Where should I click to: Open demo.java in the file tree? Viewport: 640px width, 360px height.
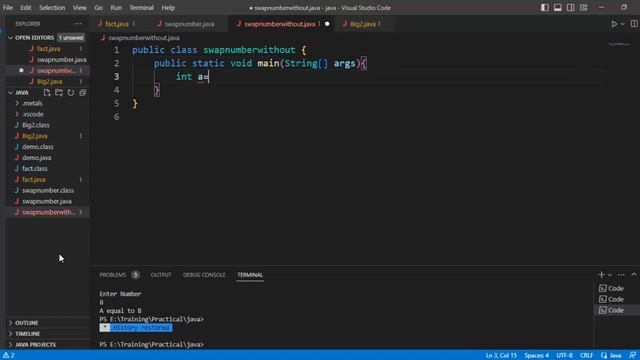pos(37,158)
